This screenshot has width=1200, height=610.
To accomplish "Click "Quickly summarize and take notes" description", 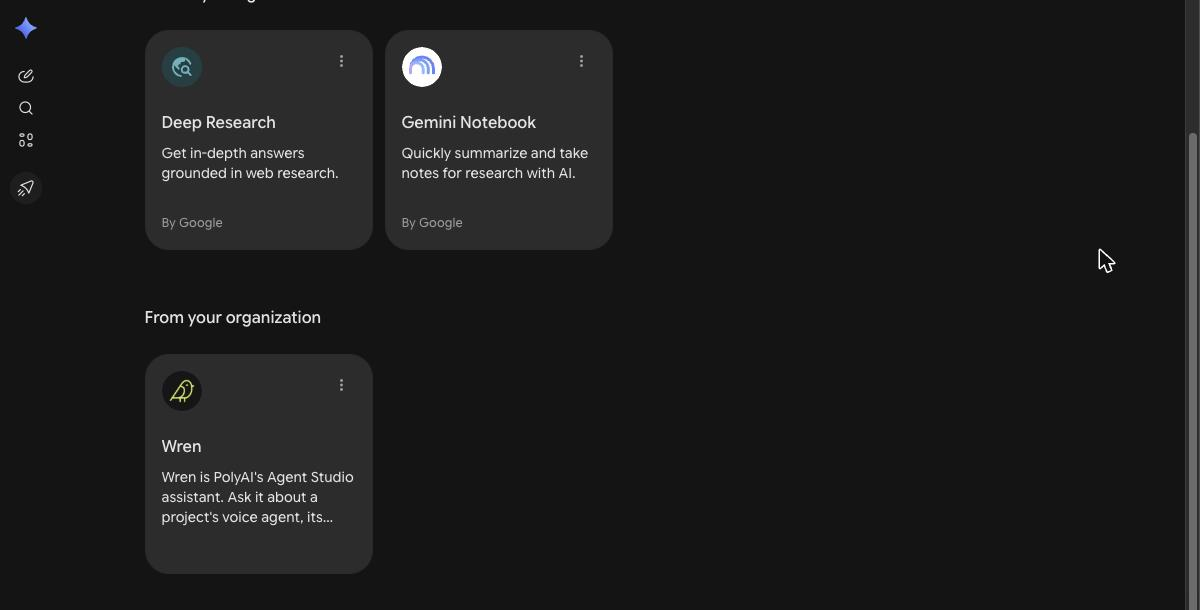I will (495, 163).
